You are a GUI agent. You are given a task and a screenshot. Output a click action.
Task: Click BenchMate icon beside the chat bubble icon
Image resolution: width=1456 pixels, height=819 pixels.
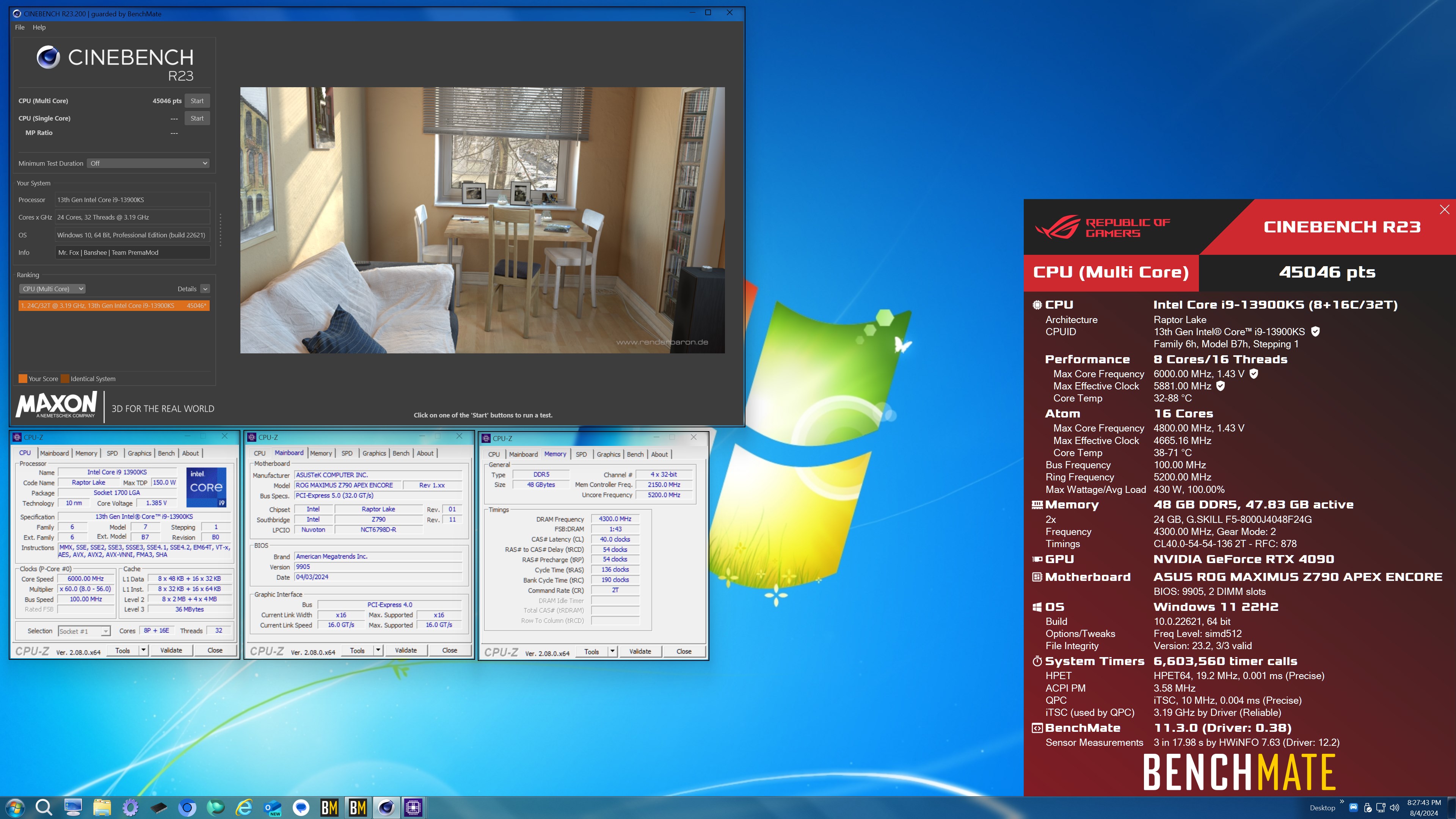(329, 807)
